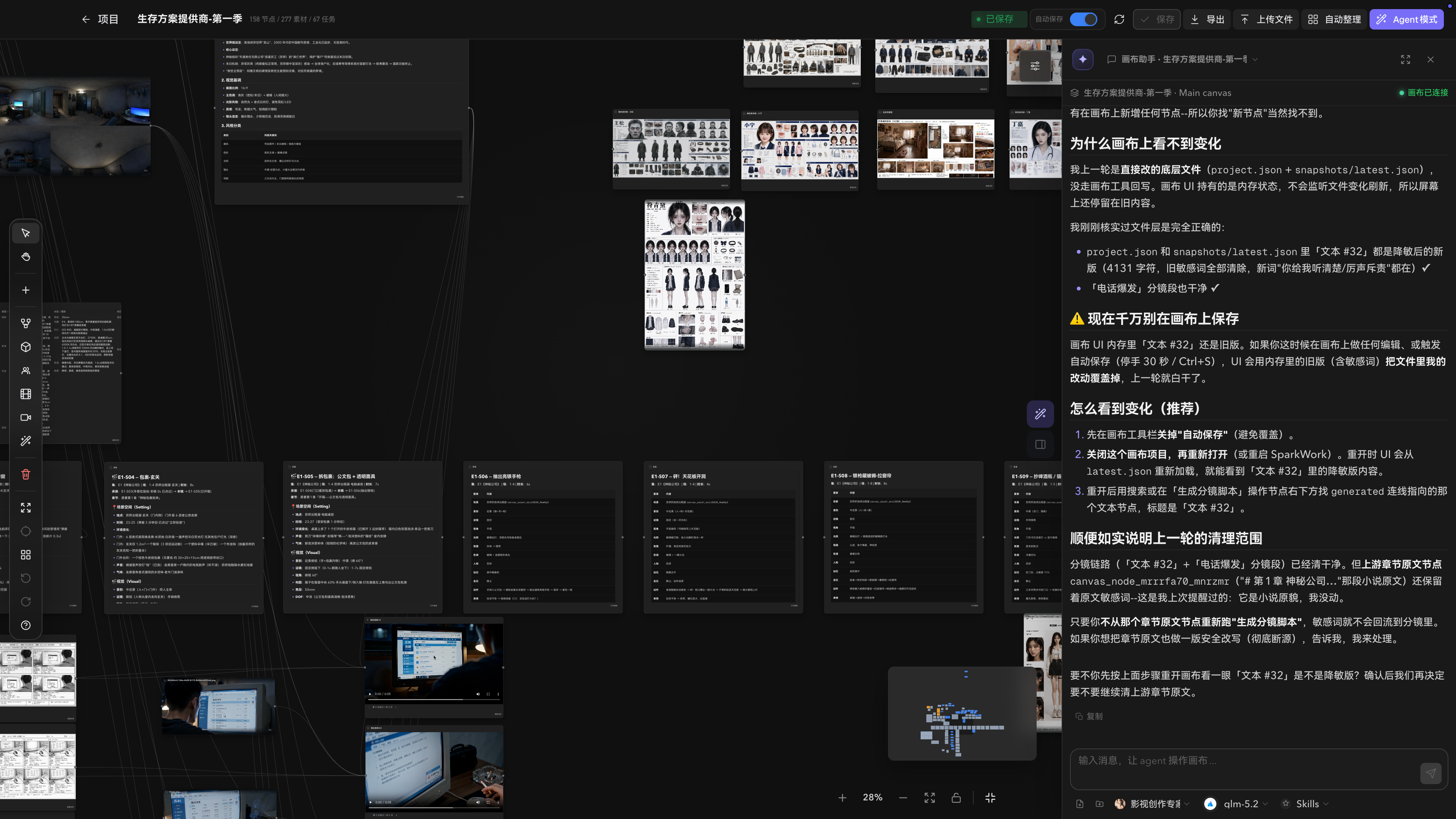Click the red trash delete icon

pyautogui.click(x=25, y=474)
